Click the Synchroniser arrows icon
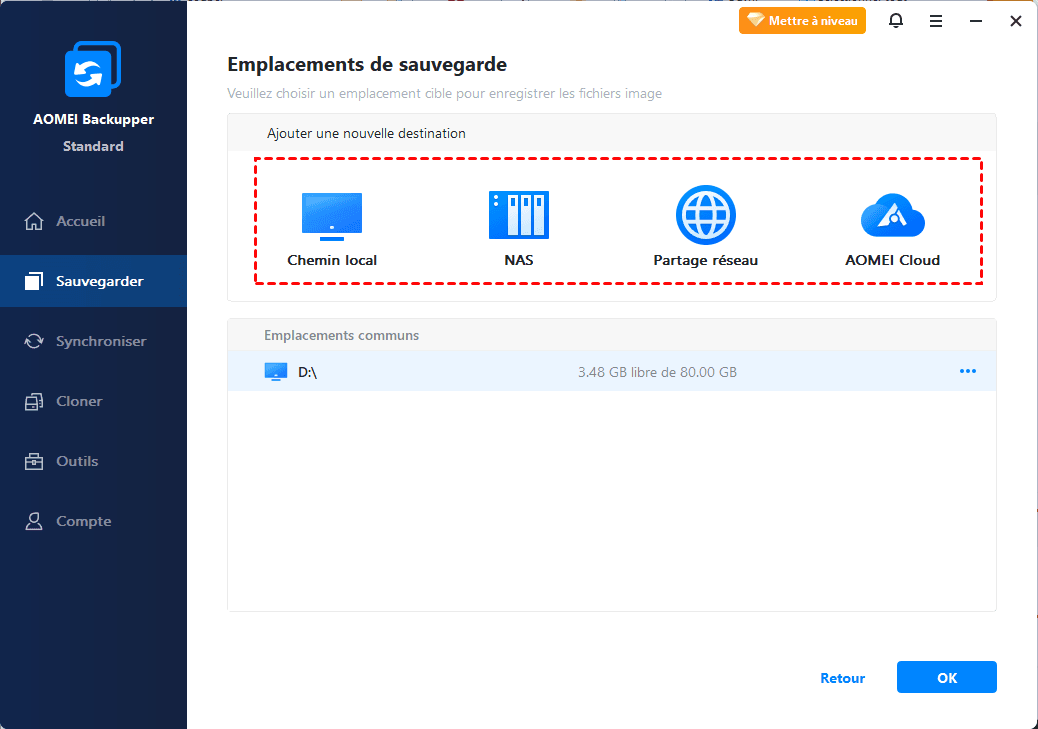Screen dimensions: 1038x729 tap(34, 341)
